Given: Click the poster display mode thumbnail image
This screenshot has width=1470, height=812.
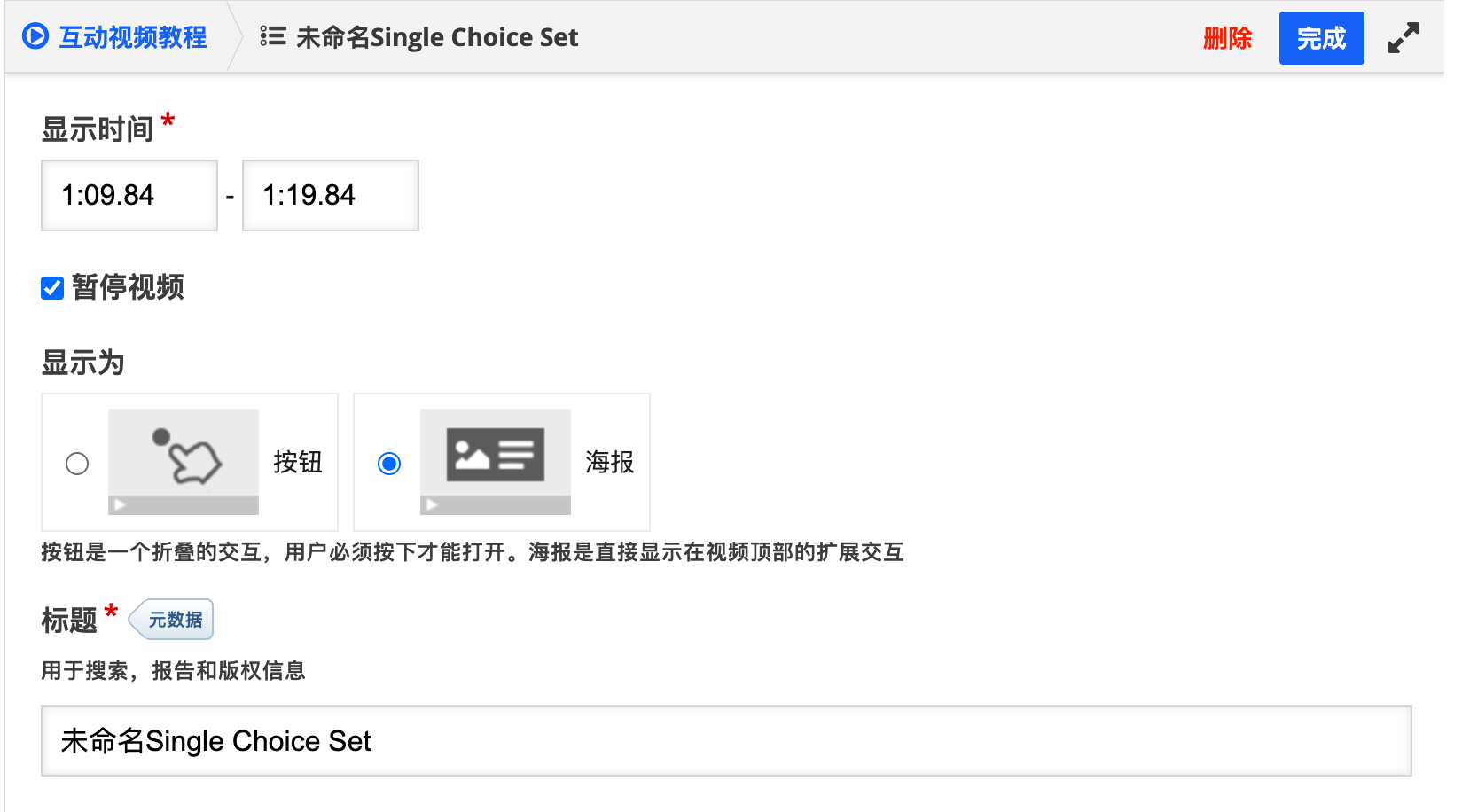Looking at the screenshot, I should 495,461.
